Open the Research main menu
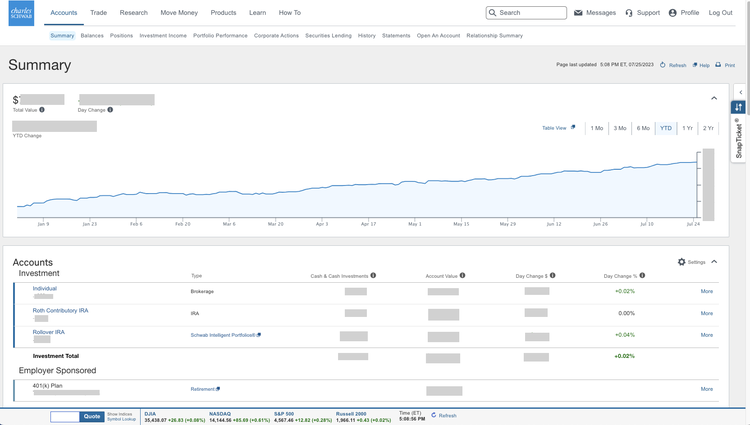 133,13
